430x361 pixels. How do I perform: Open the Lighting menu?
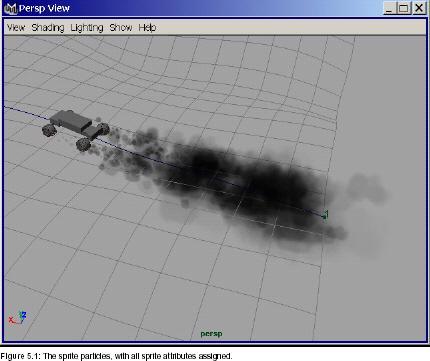87,28
